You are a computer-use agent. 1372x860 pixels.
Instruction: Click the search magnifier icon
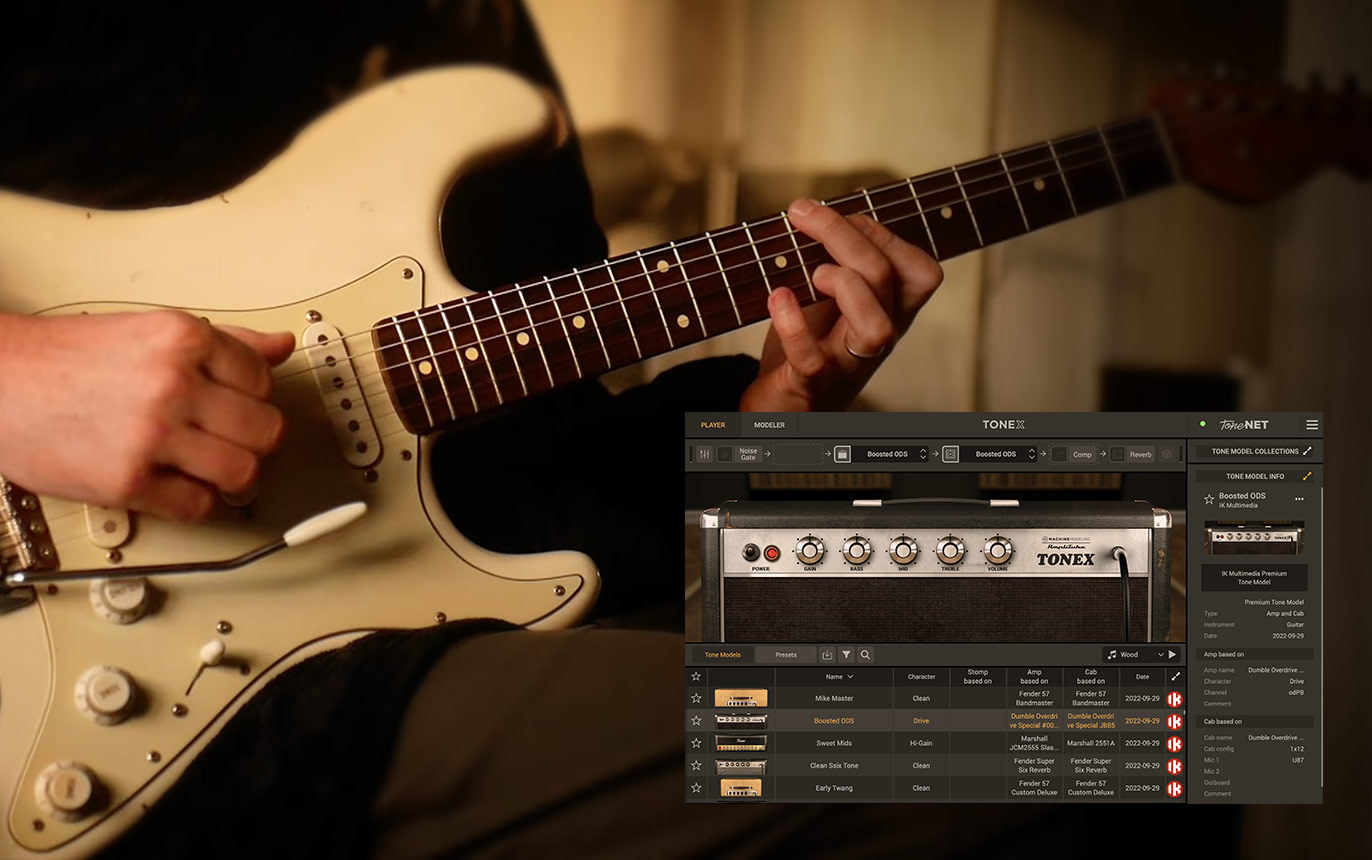[865, 655]
